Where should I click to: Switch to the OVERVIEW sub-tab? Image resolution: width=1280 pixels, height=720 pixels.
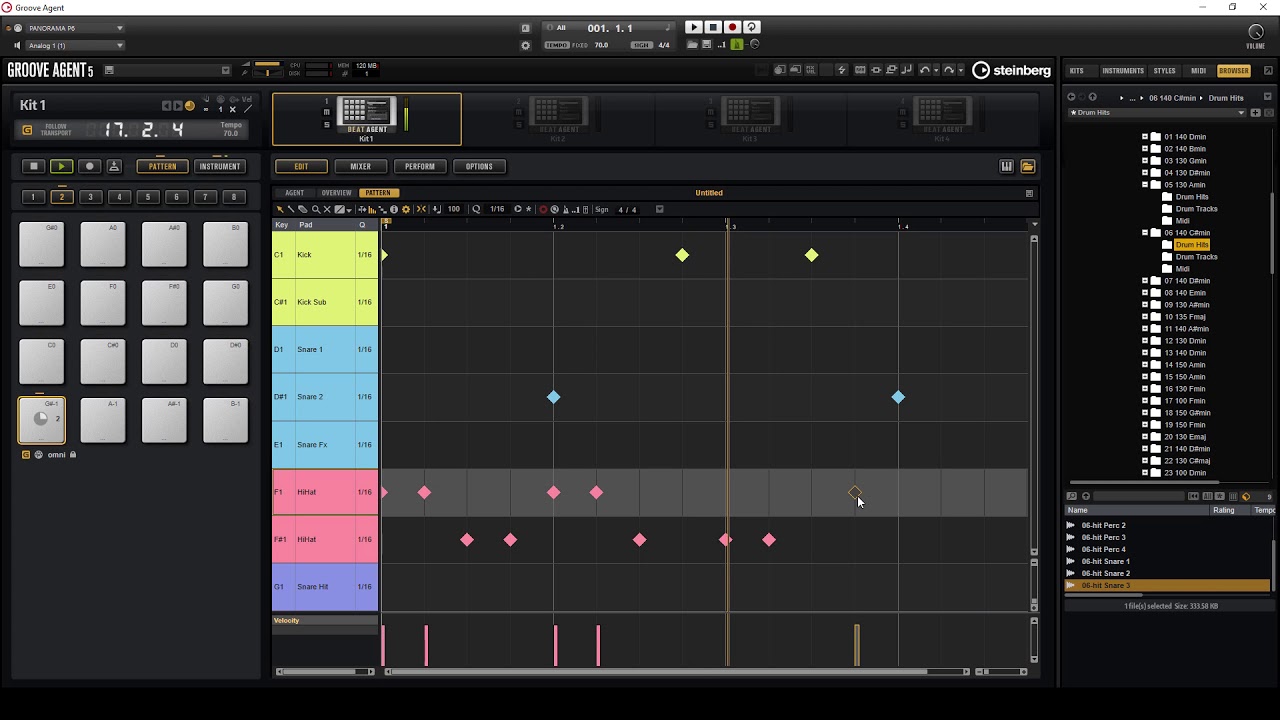click(336, 193)
